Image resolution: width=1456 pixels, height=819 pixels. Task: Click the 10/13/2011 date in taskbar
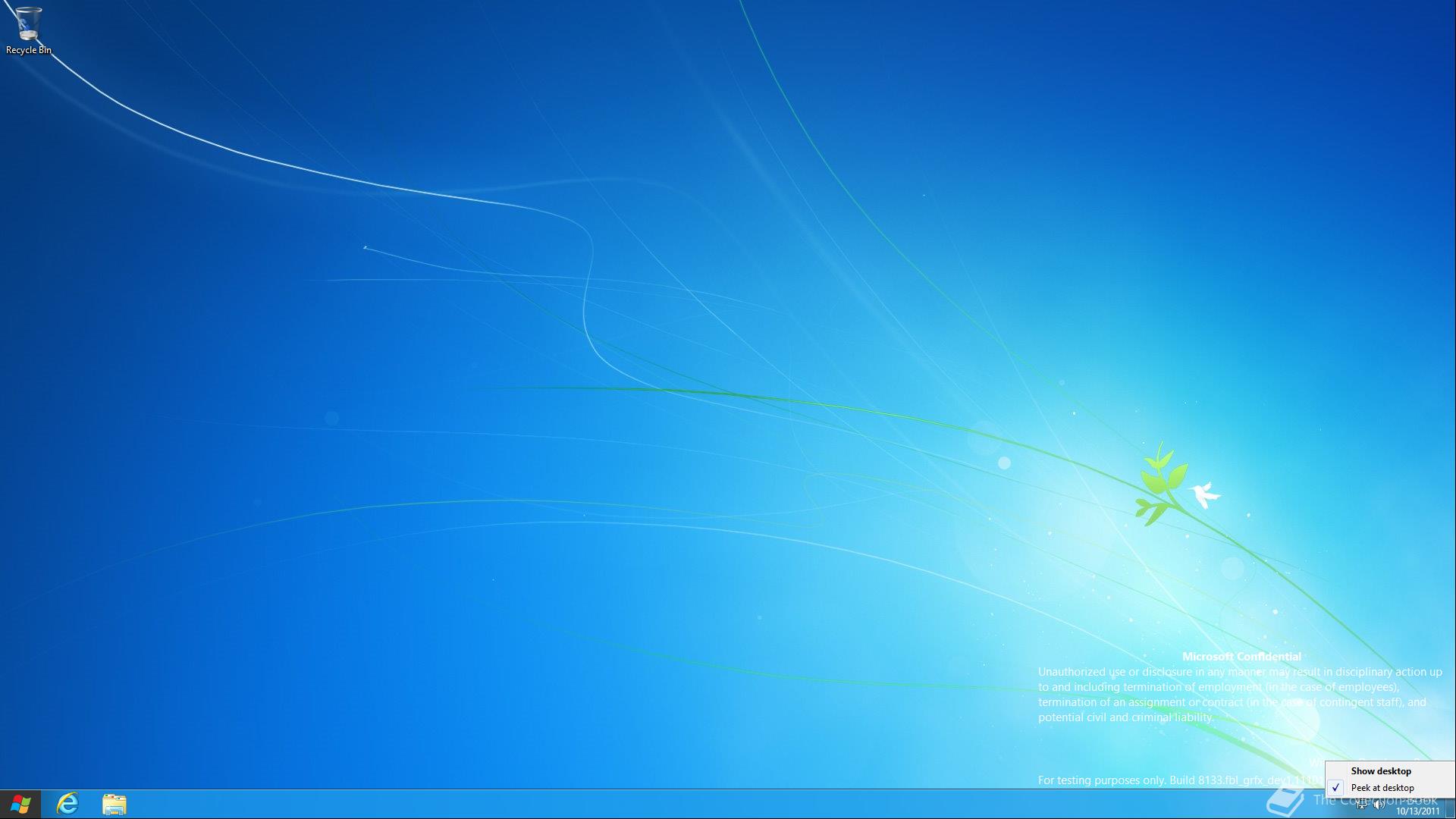coord(1417,811)
